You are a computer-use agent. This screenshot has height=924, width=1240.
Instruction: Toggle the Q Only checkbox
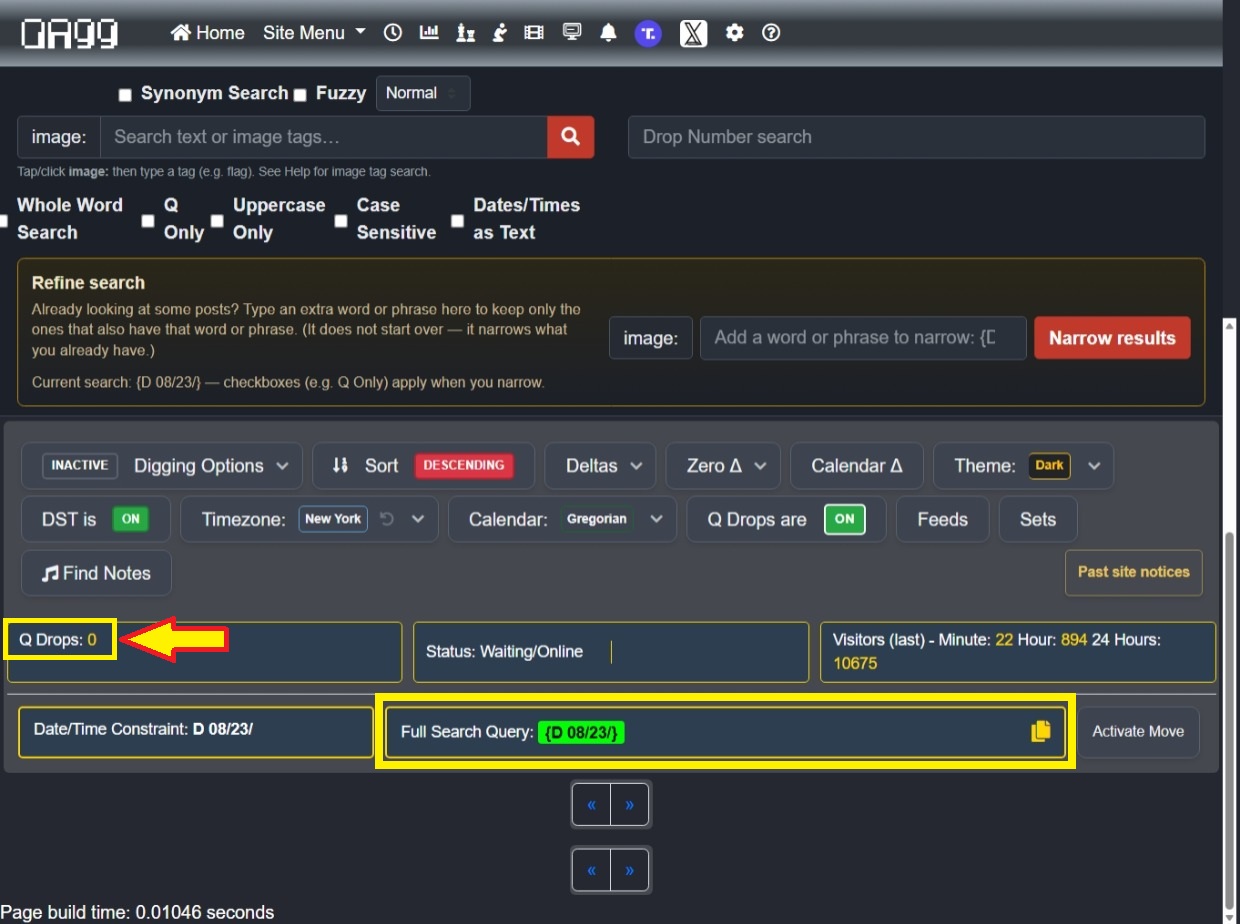click(148, 220)
